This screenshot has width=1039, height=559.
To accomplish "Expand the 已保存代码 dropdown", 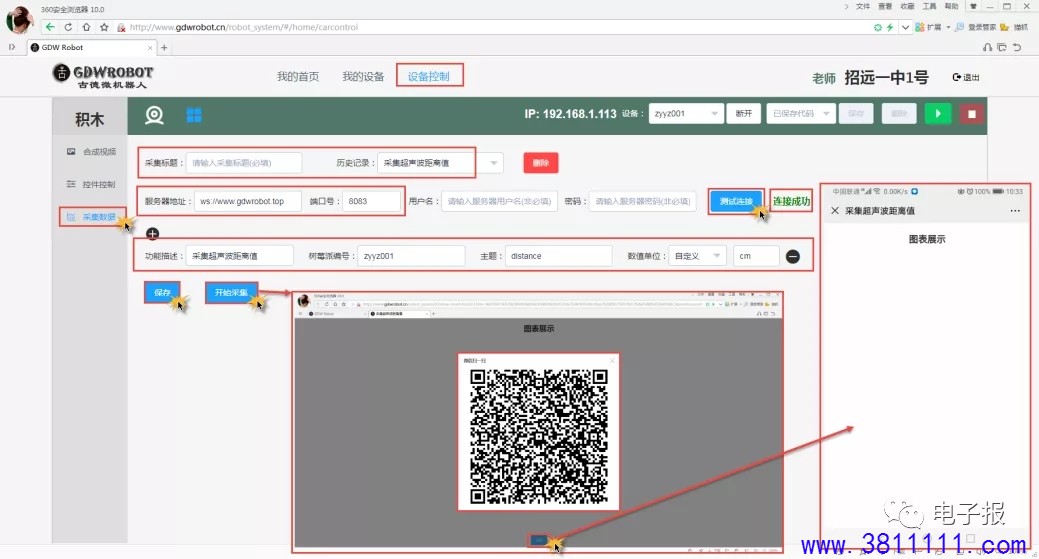I will click(800, 114).
